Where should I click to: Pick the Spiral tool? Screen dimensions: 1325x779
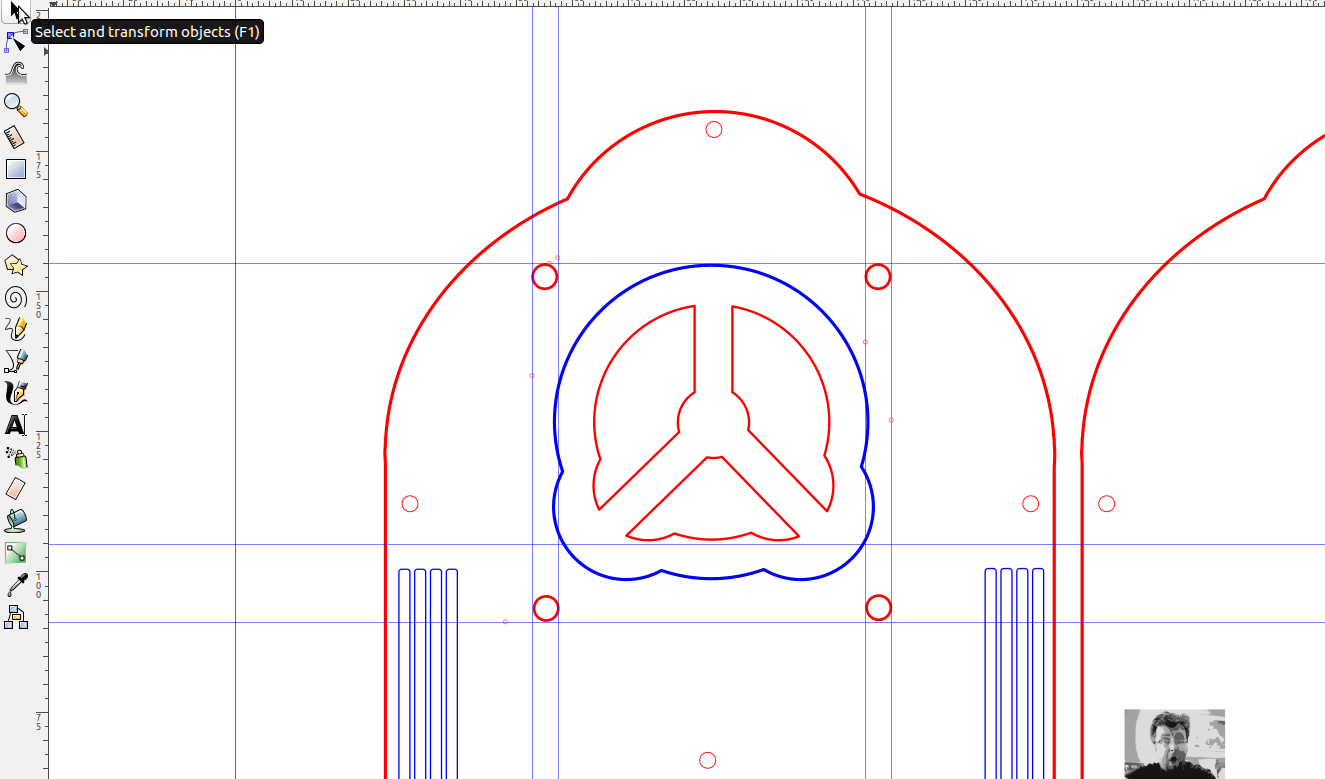[x=16, y=297]
